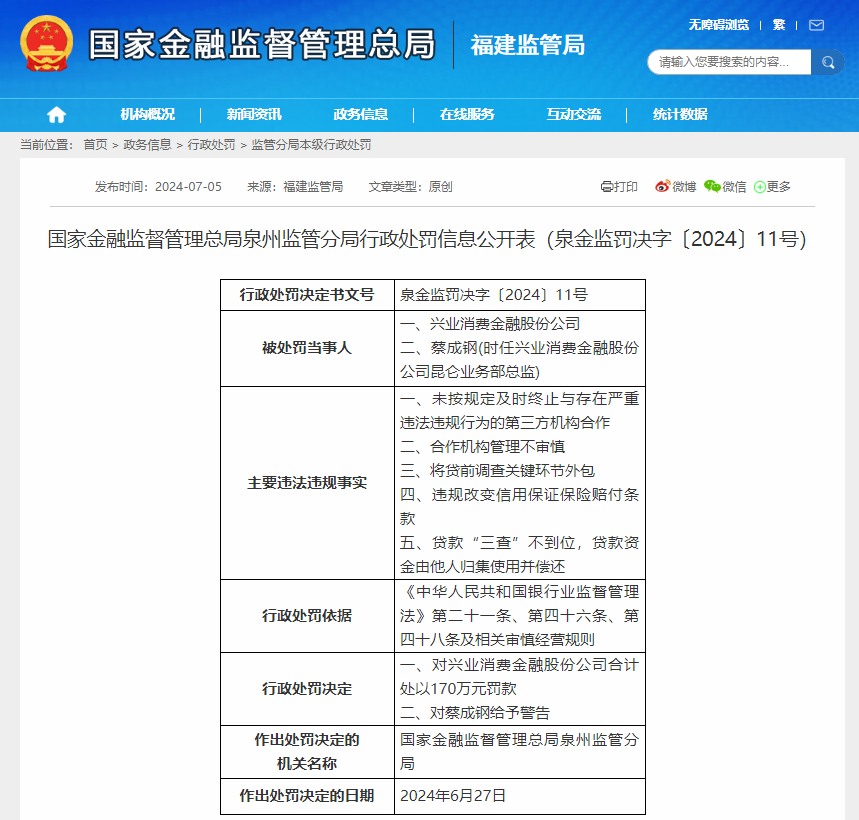The height and width of the screenshot is (820, 859).
Task: Open the 新闻资讯 menu
Action: click(252, 115)
